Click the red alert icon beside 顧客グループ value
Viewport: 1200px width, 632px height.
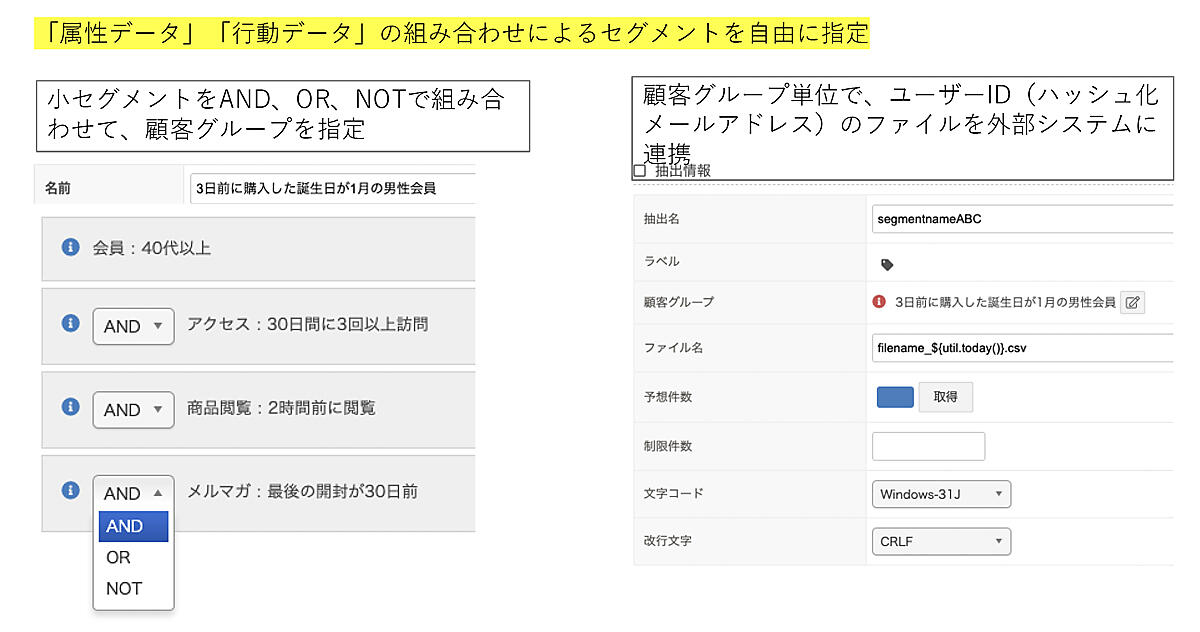(879, 301)
